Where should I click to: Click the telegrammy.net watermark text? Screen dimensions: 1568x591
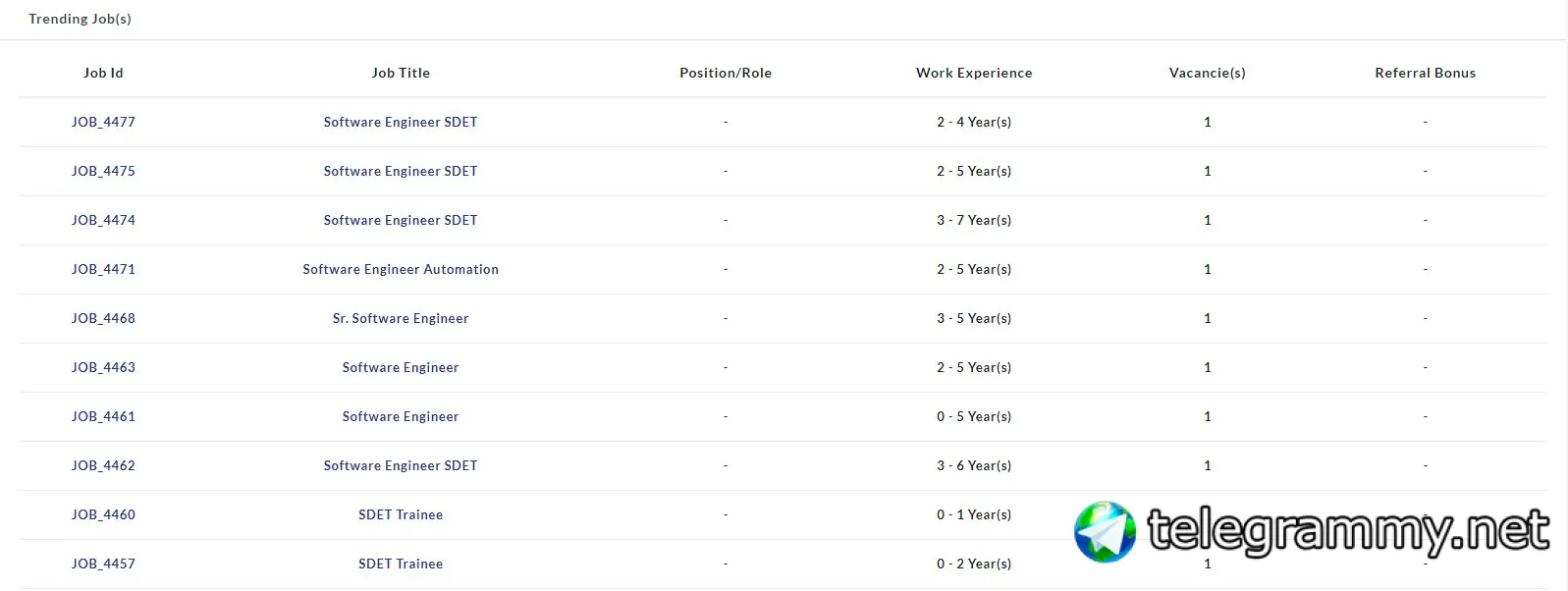pos(1348,531)
